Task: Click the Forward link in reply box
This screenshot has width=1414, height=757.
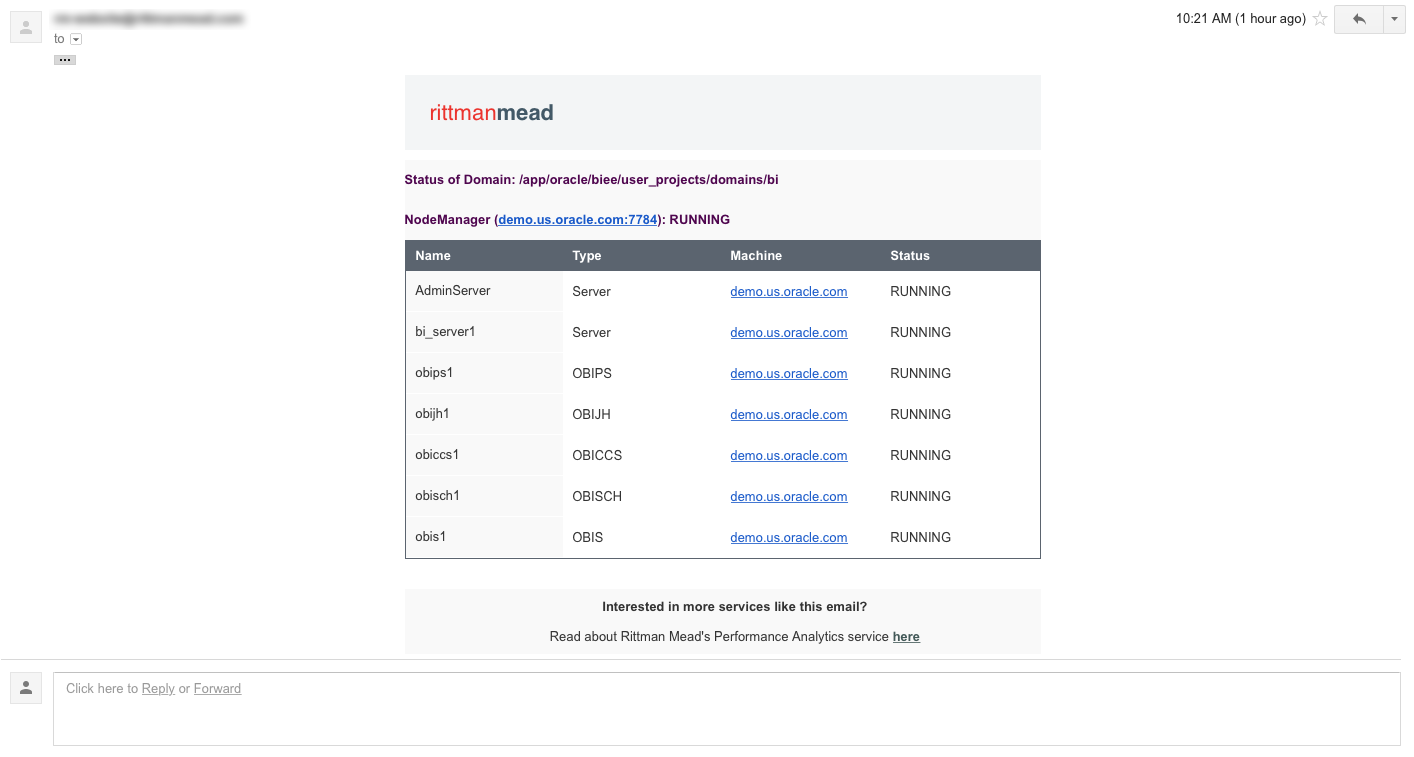Action: (217, 689)
